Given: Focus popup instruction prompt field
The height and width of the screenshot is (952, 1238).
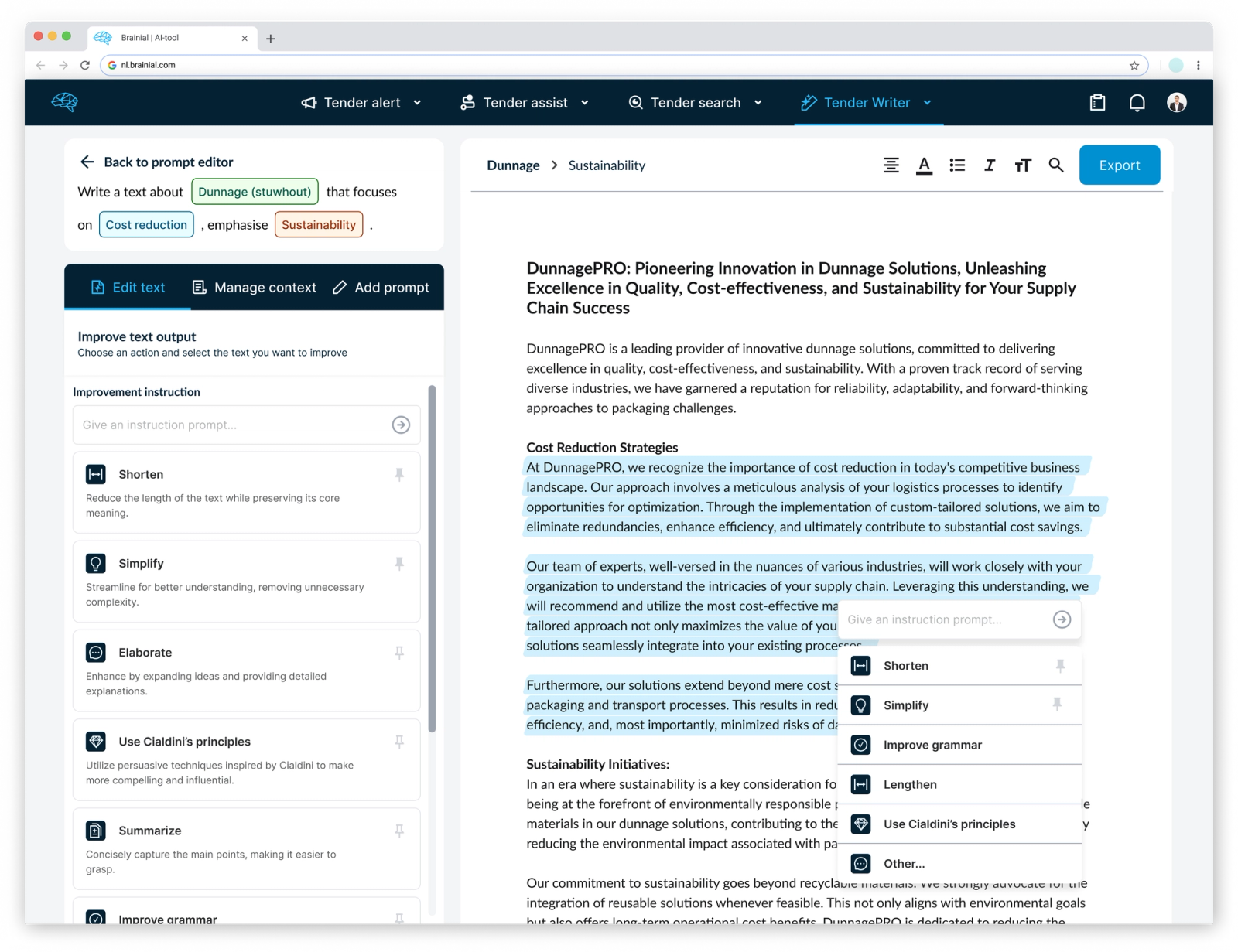Looking at the screenshot, I should pos(959,619).
